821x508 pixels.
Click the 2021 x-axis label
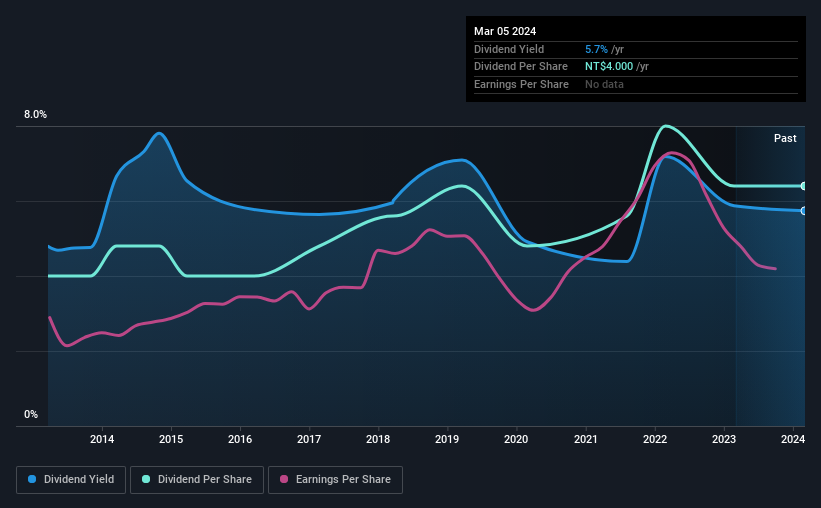(x=585, y=439)
